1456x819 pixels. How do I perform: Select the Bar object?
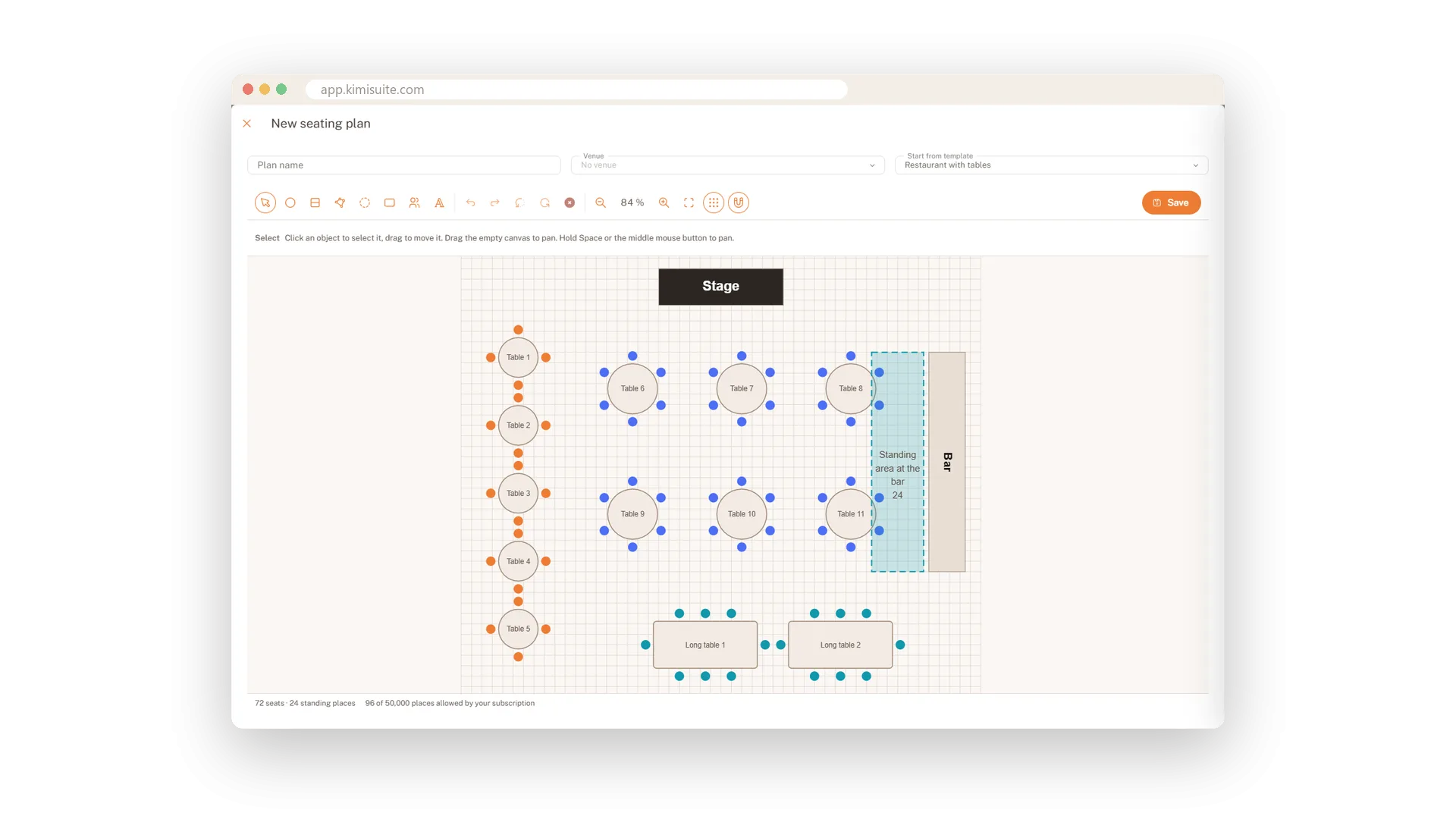pyautogui.click(x=947, y=462)
